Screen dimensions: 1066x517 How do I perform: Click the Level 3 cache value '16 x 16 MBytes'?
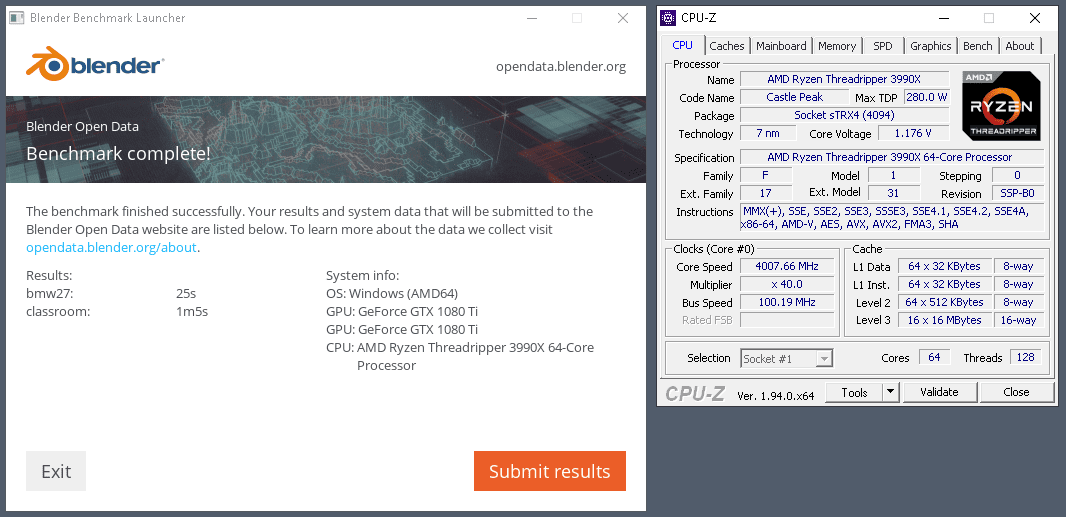(944, 320)
